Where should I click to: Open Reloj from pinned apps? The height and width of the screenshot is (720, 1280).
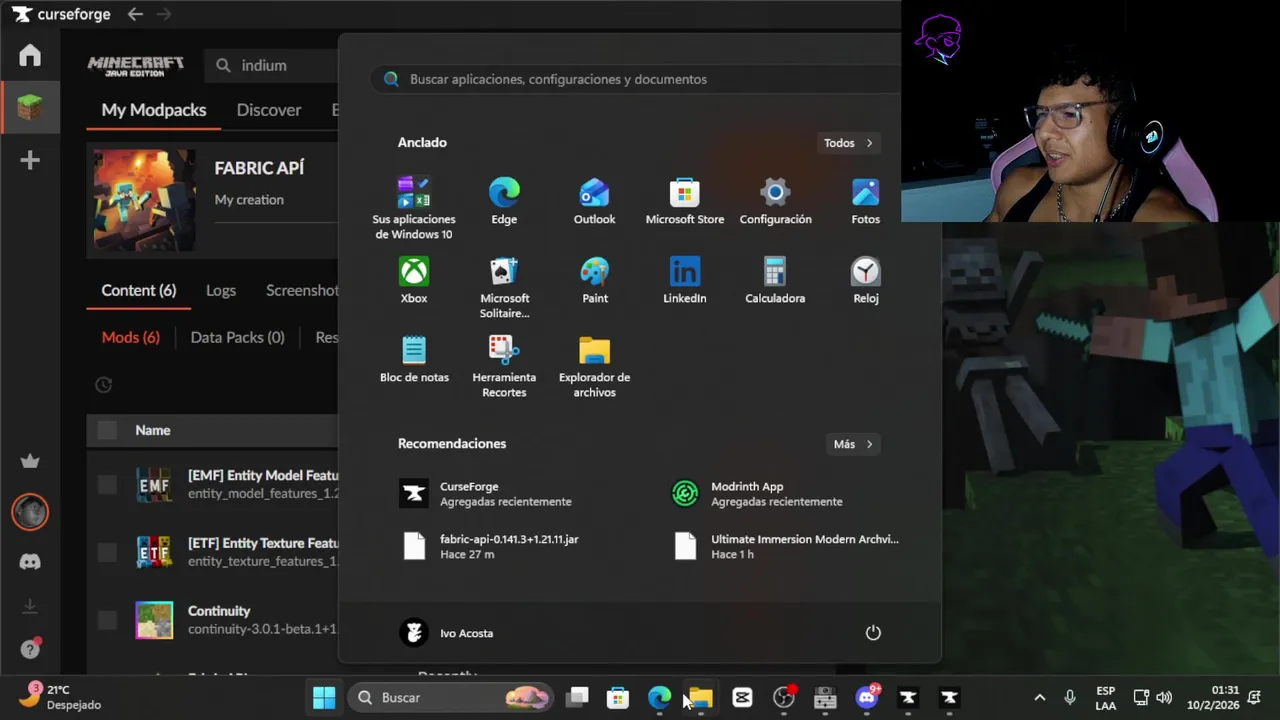865,280
